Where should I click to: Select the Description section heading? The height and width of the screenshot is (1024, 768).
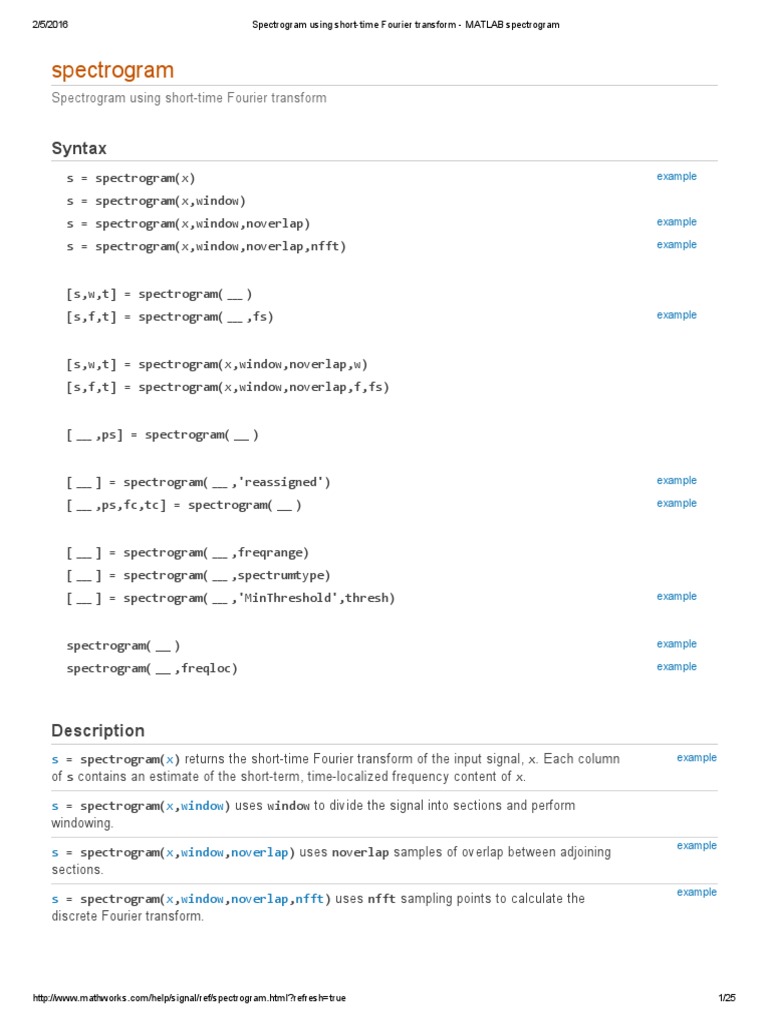[98, 731]
